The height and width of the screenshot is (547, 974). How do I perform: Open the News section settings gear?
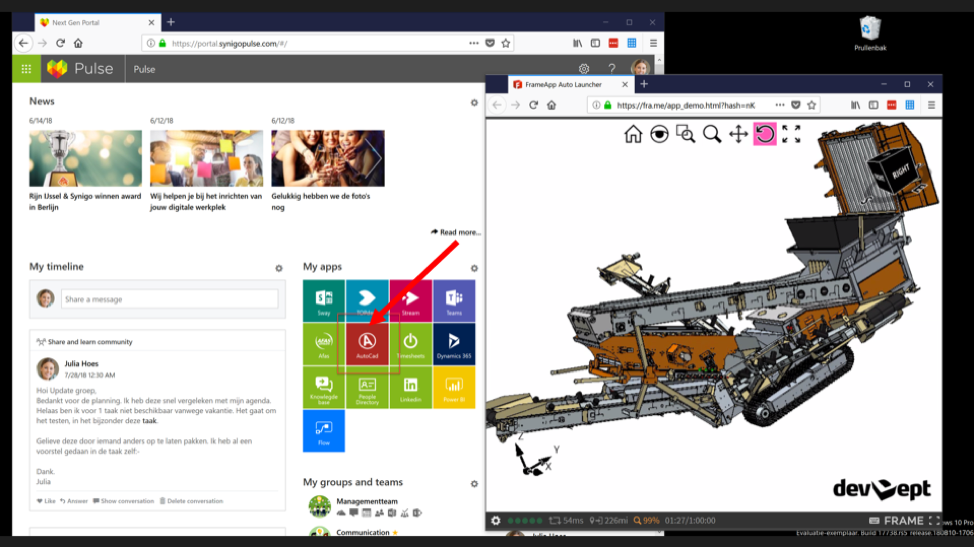(474, 102)
